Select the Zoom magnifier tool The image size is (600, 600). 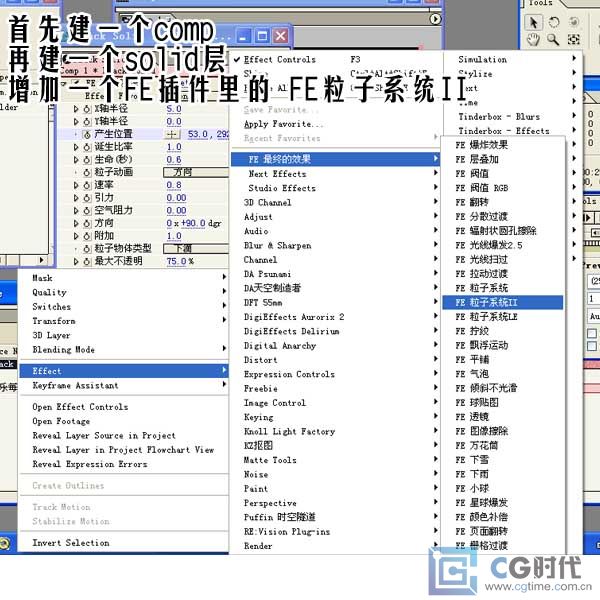(553, 39)
